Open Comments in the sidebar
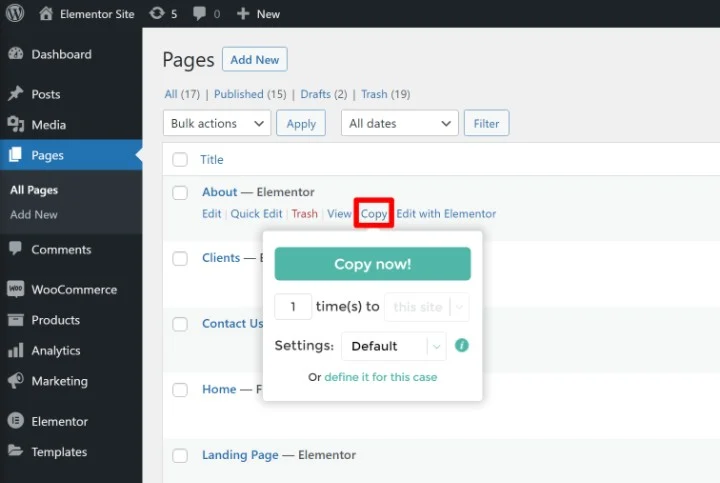 click(61, 249)
